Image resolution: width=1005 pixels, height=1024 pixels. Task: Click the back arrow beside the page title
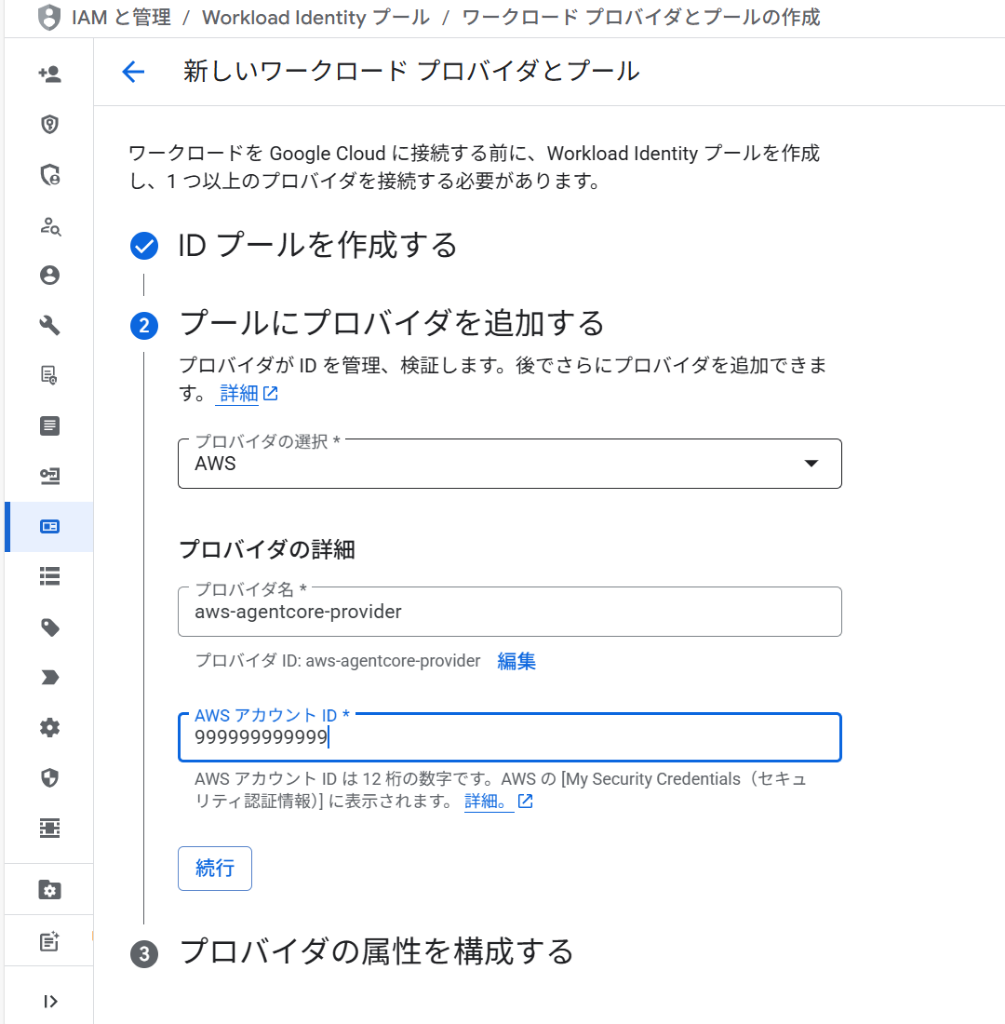pyautogui.click(x=133, y=71)
